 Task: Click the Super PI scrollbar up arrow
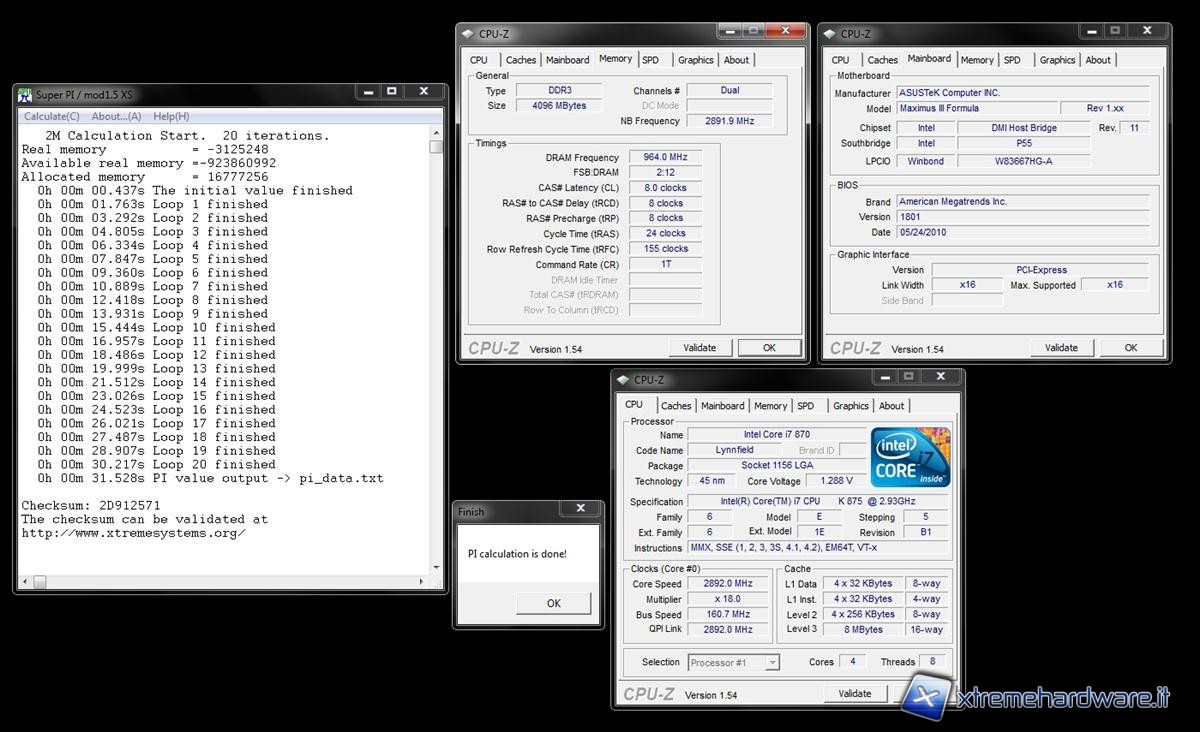[436, 133]
